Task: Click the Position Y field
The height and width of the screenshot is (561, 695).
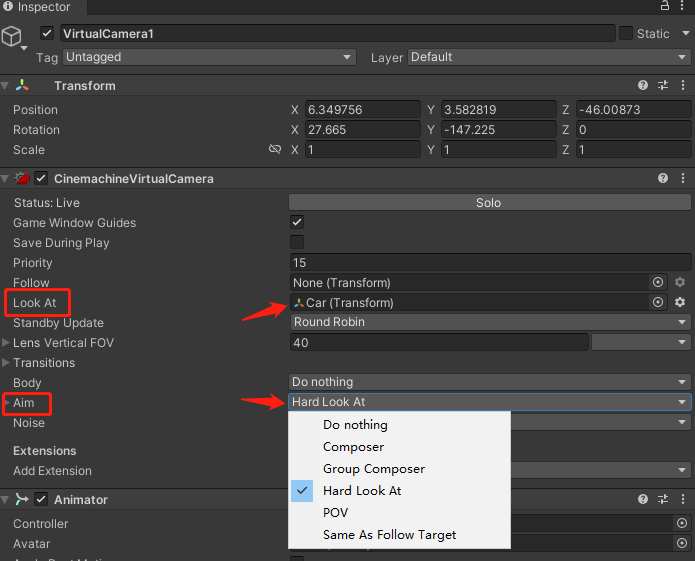Action: [499, 109]
